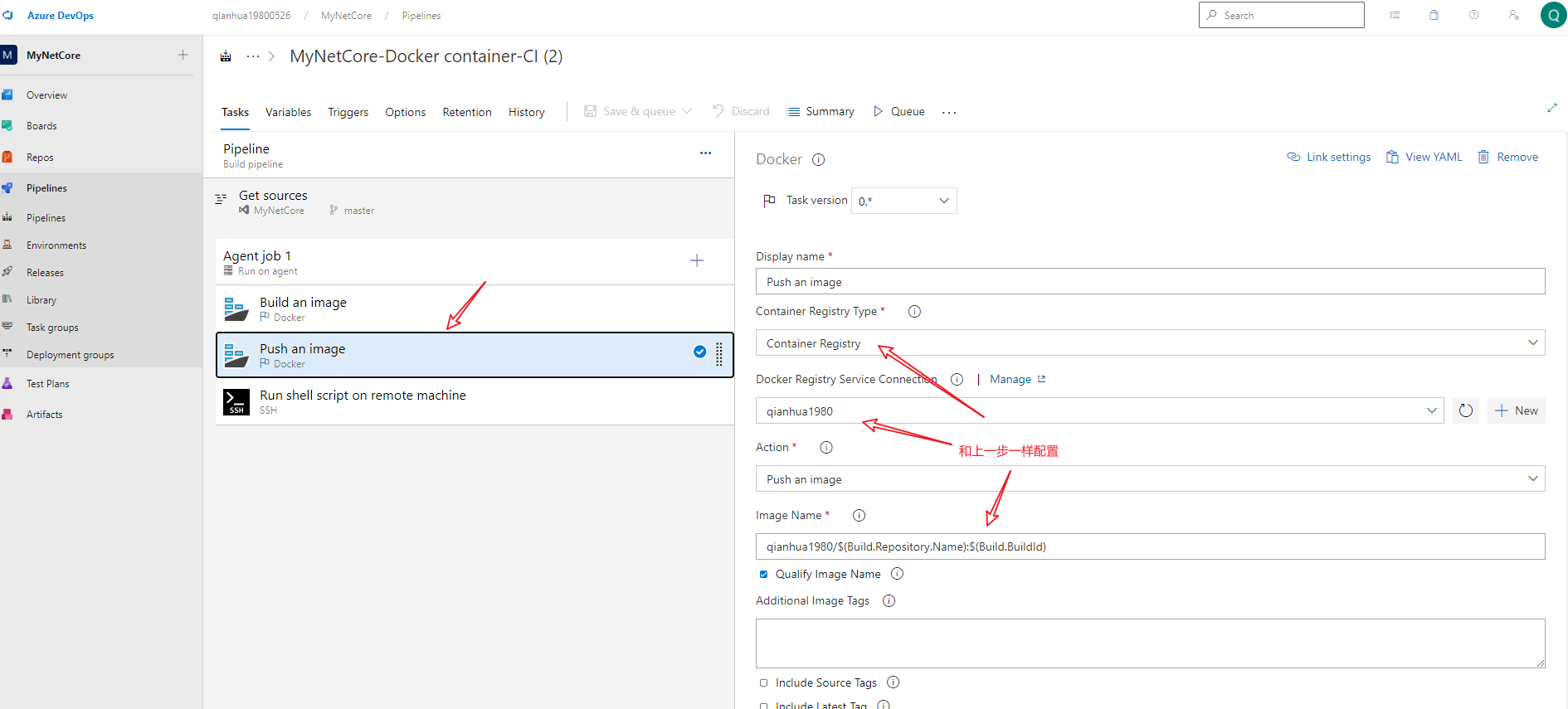Click the Image Name info icon
Viewport: 1568px width, 709px height.
(859, 516)
